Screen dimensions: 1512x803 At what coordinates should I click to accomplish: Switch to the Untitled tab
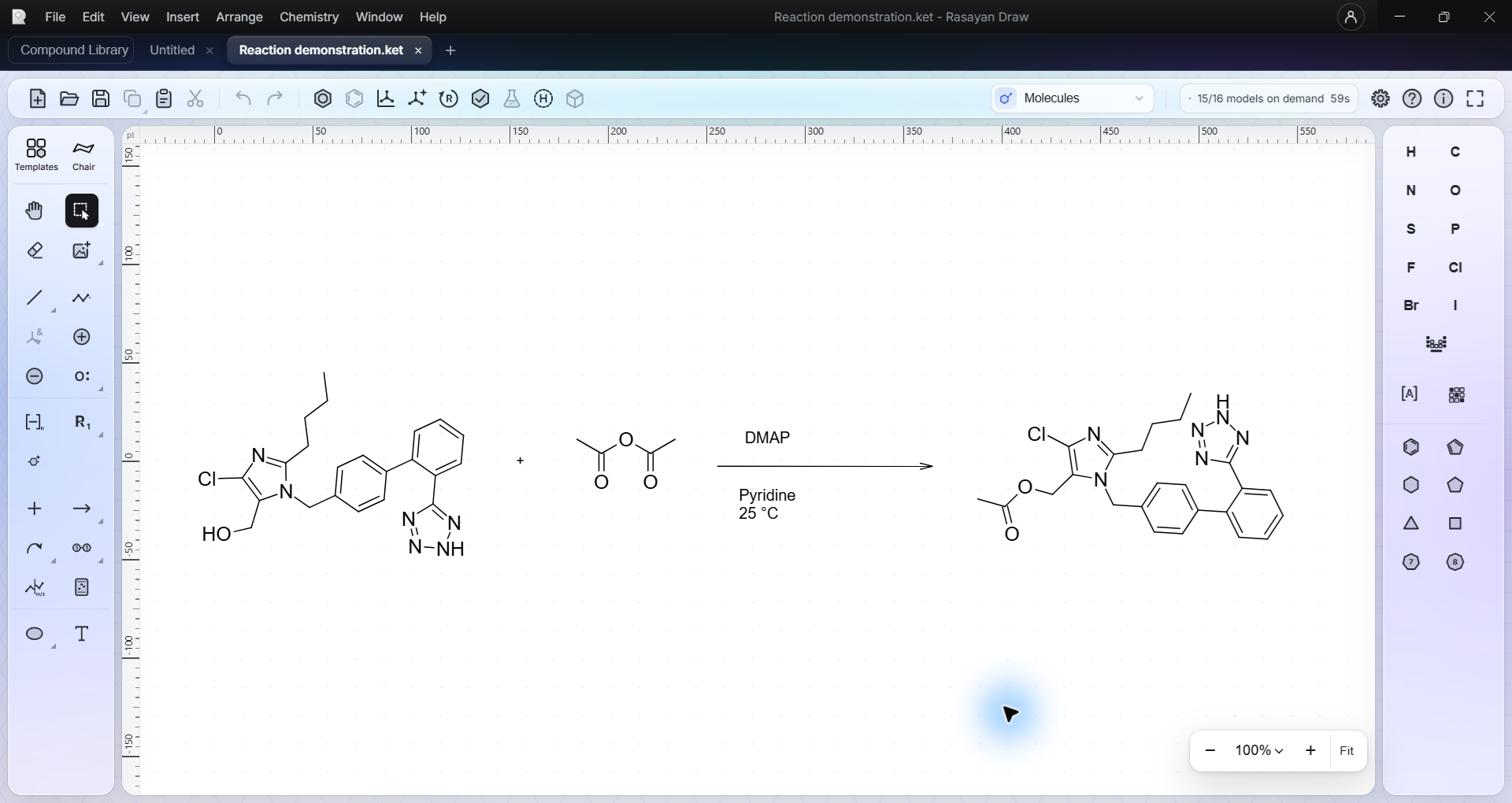172,50
